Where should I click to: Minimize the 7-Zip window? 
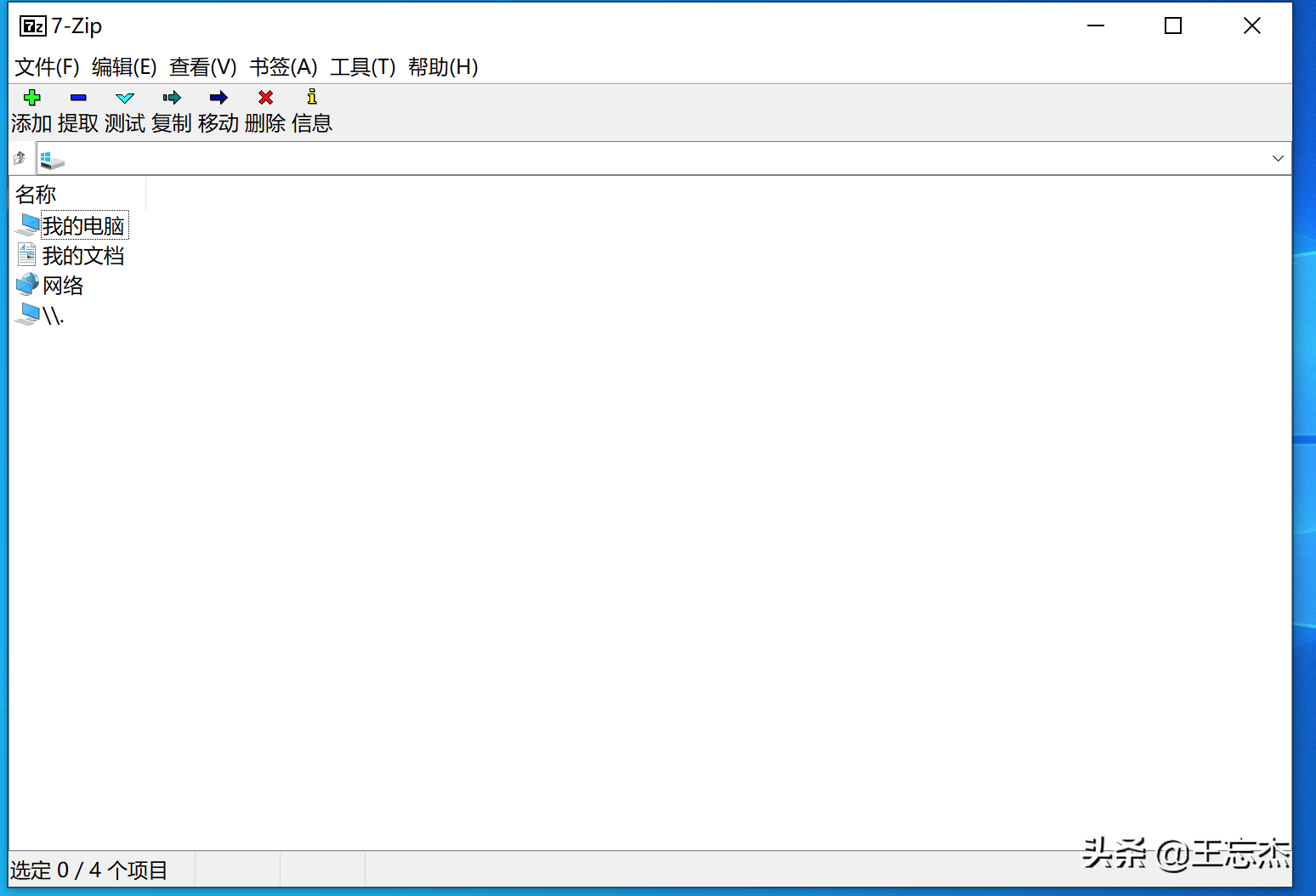pos(1096,26)
